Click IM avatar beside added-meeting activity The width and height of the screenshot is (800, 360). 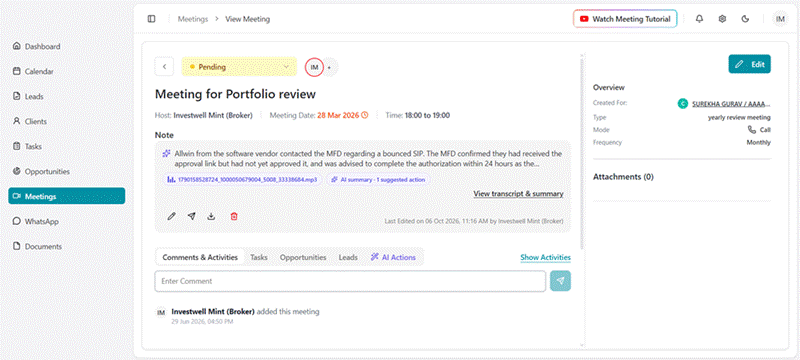pyautogui.click(x=161, y=312)
